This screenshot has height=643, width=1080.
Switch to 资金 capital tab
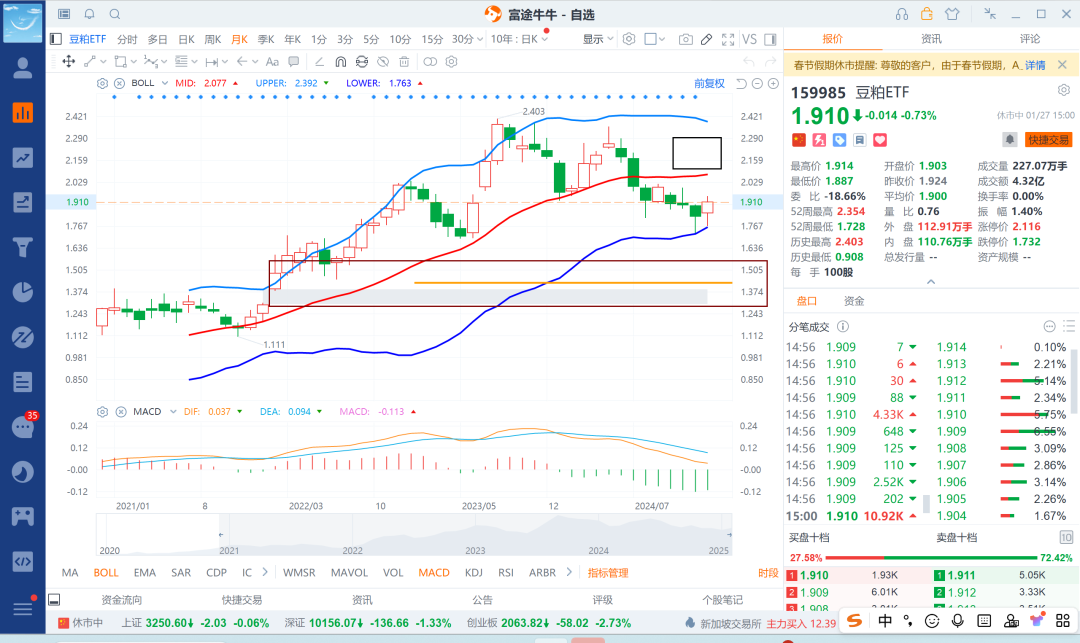click(854, 301)
